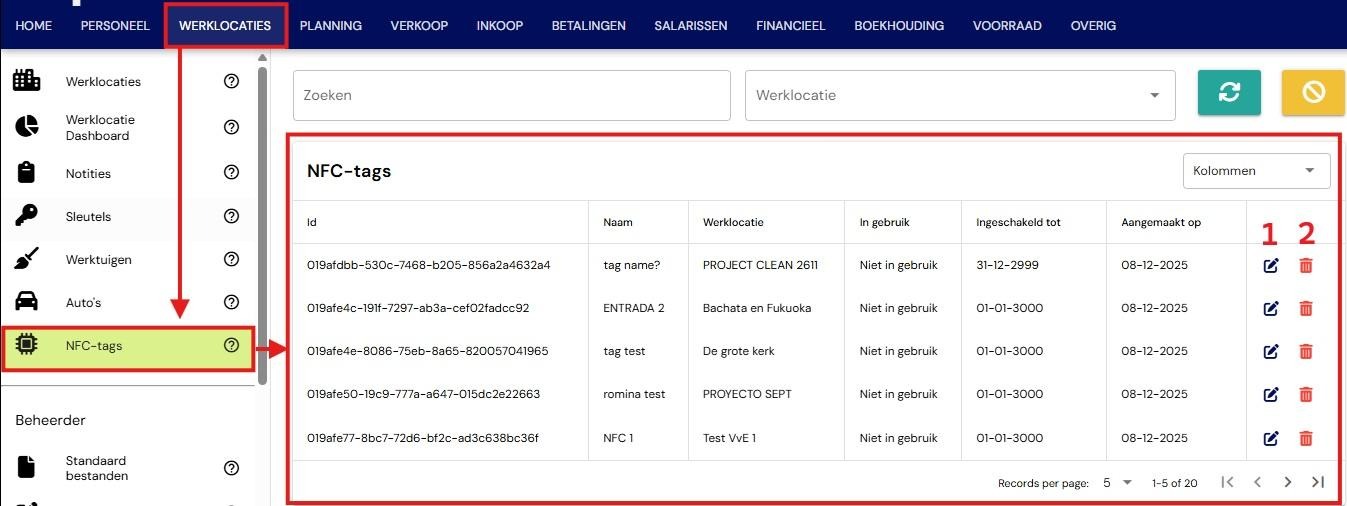The height and width of the screenshot is (506, 1347).
Task: Edit the 'tag name?' NFC tag row
Action: (x=1271, y=265)
